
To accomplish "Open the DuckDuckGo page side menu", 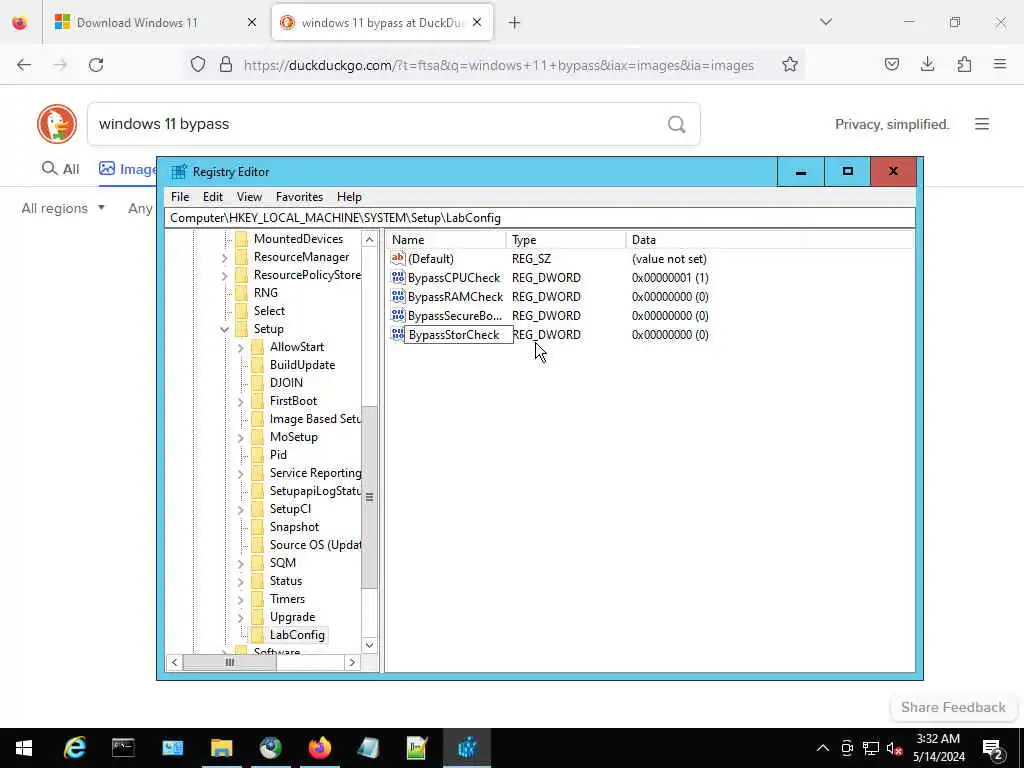I will 982,124.
